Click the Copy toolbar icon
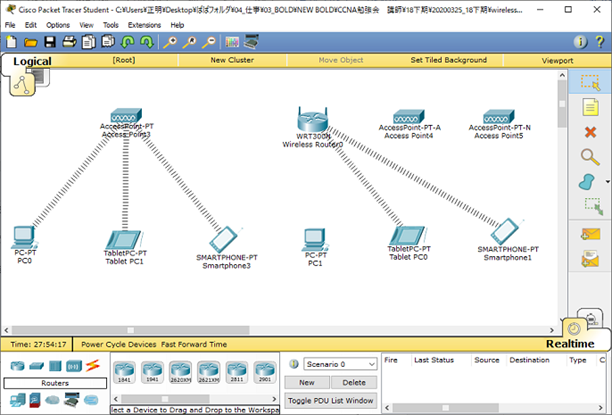Viewport: 612px width, 415px height. tap(89, 42)
